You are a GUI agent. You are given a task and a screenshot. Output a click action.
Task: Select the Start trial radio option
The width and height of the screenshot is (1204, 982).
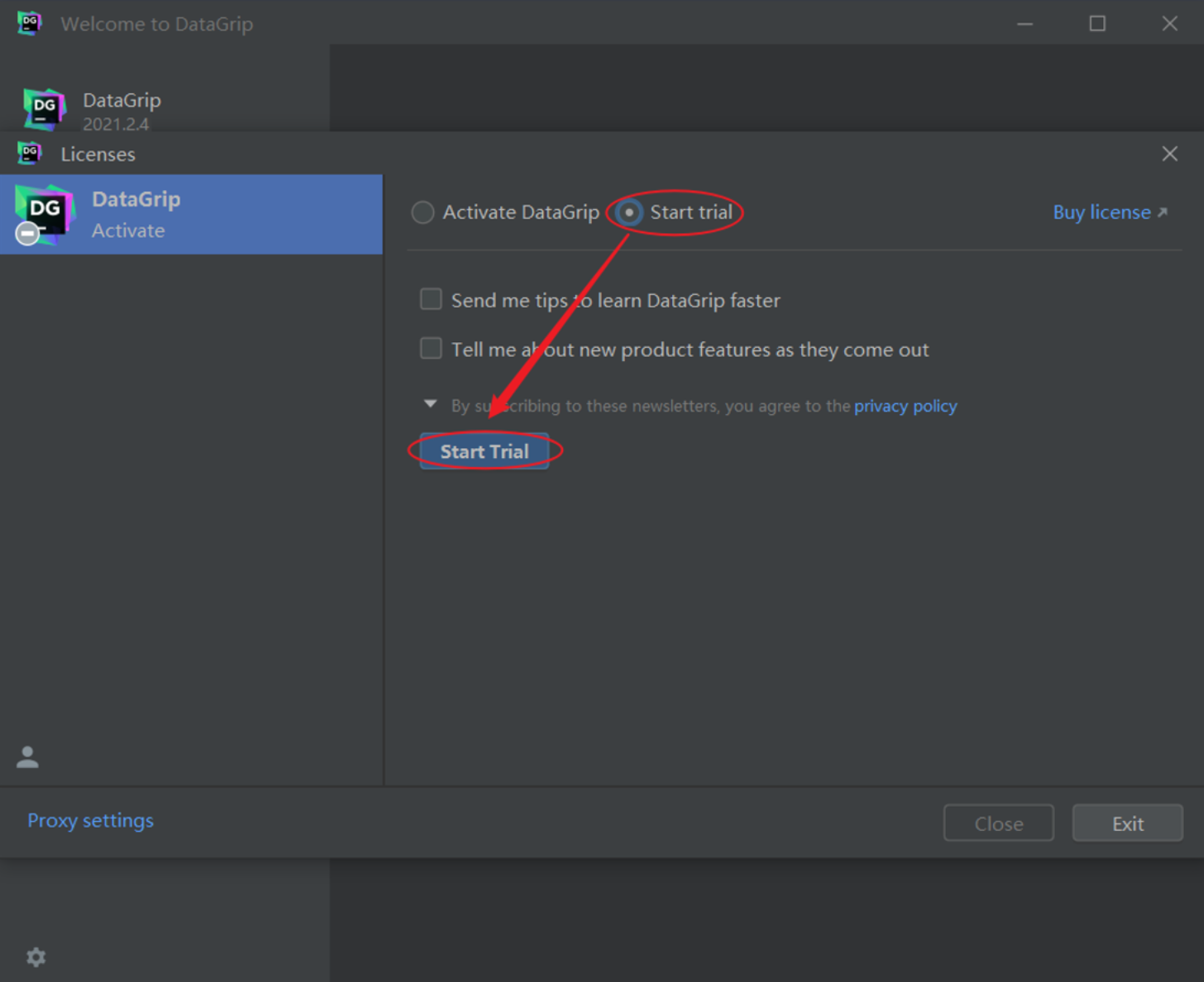[629, 212]
